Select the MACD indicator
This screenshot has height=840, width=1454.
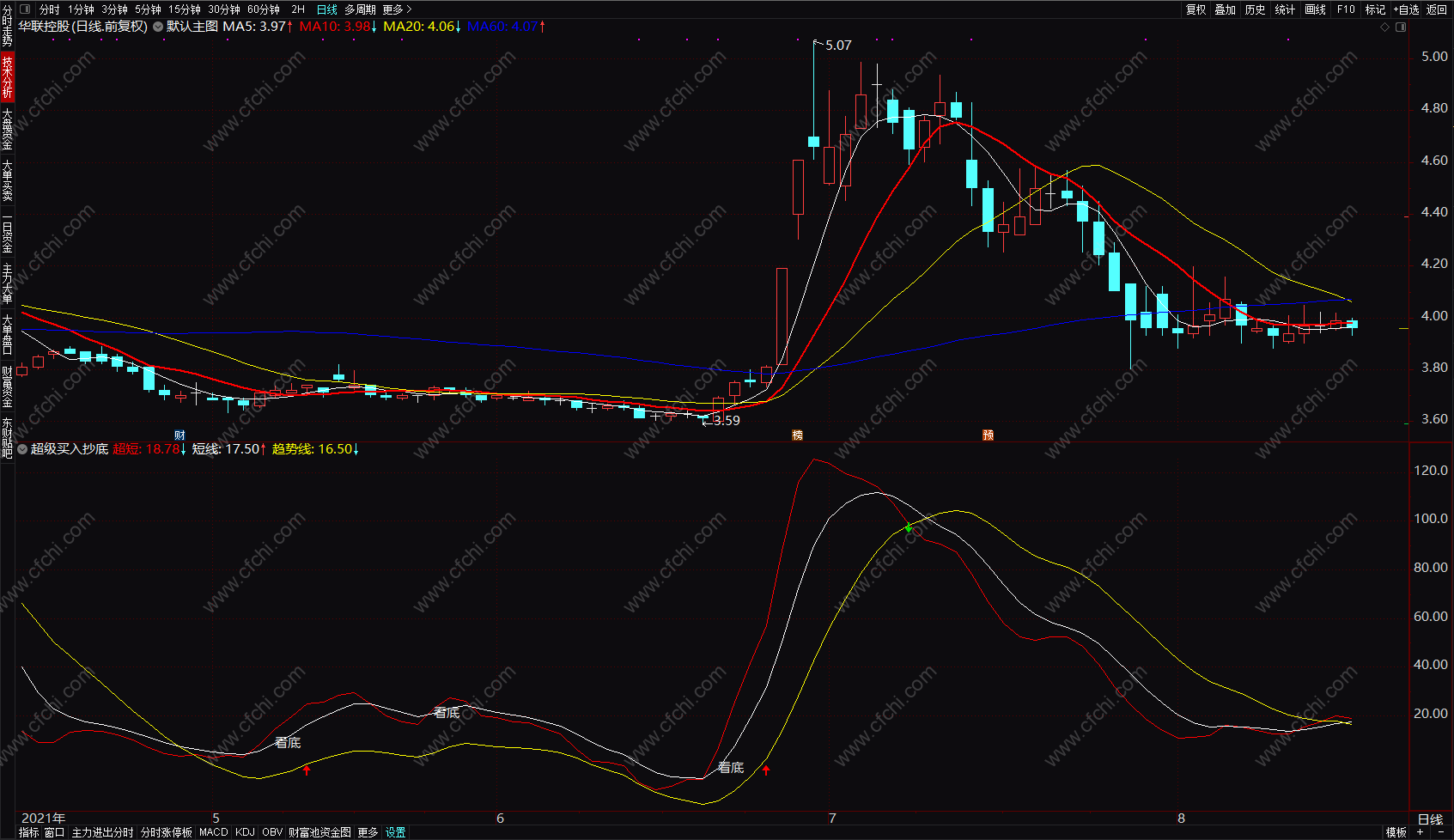214,832
